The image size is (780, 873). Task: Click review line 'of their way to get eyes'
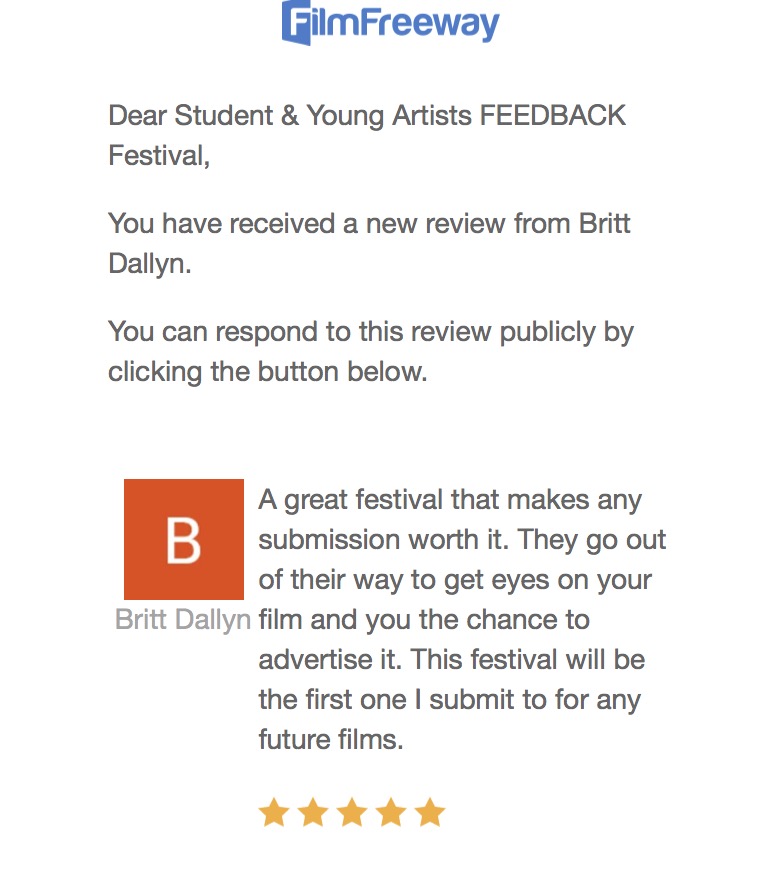click(455, 579)
